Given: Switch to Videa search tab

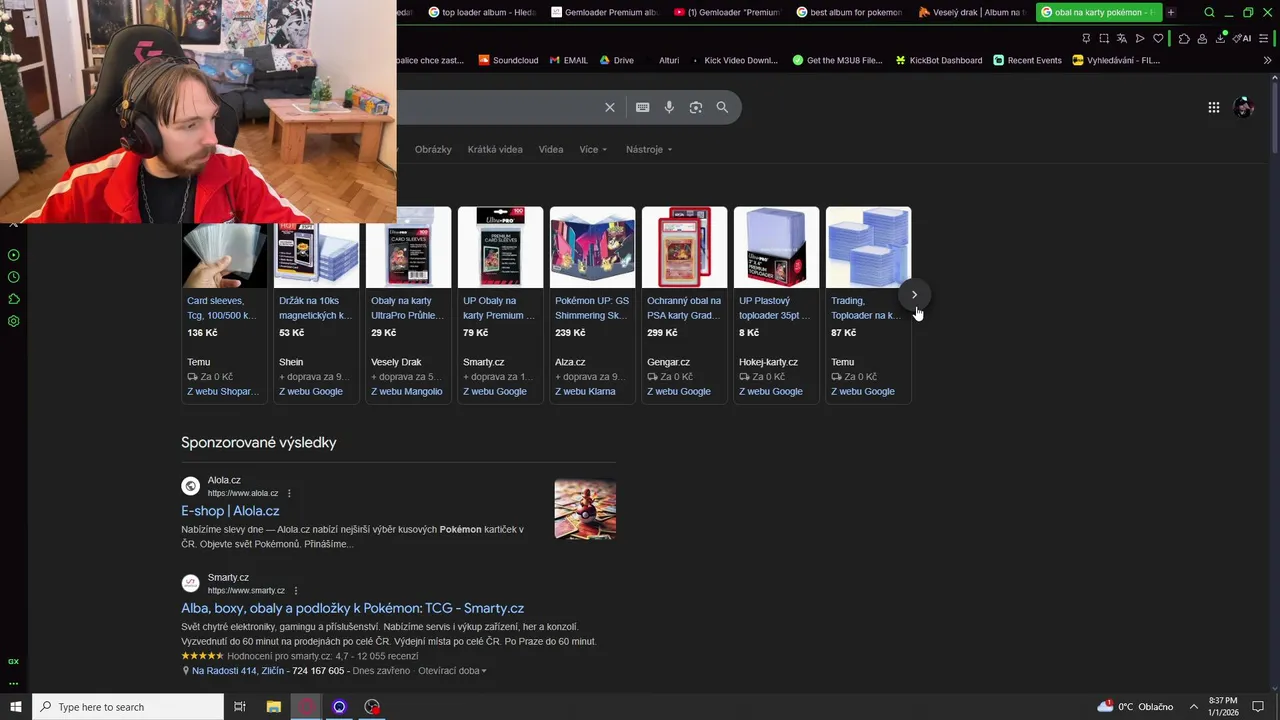Looking at the screenshot, I should (551, 149).
